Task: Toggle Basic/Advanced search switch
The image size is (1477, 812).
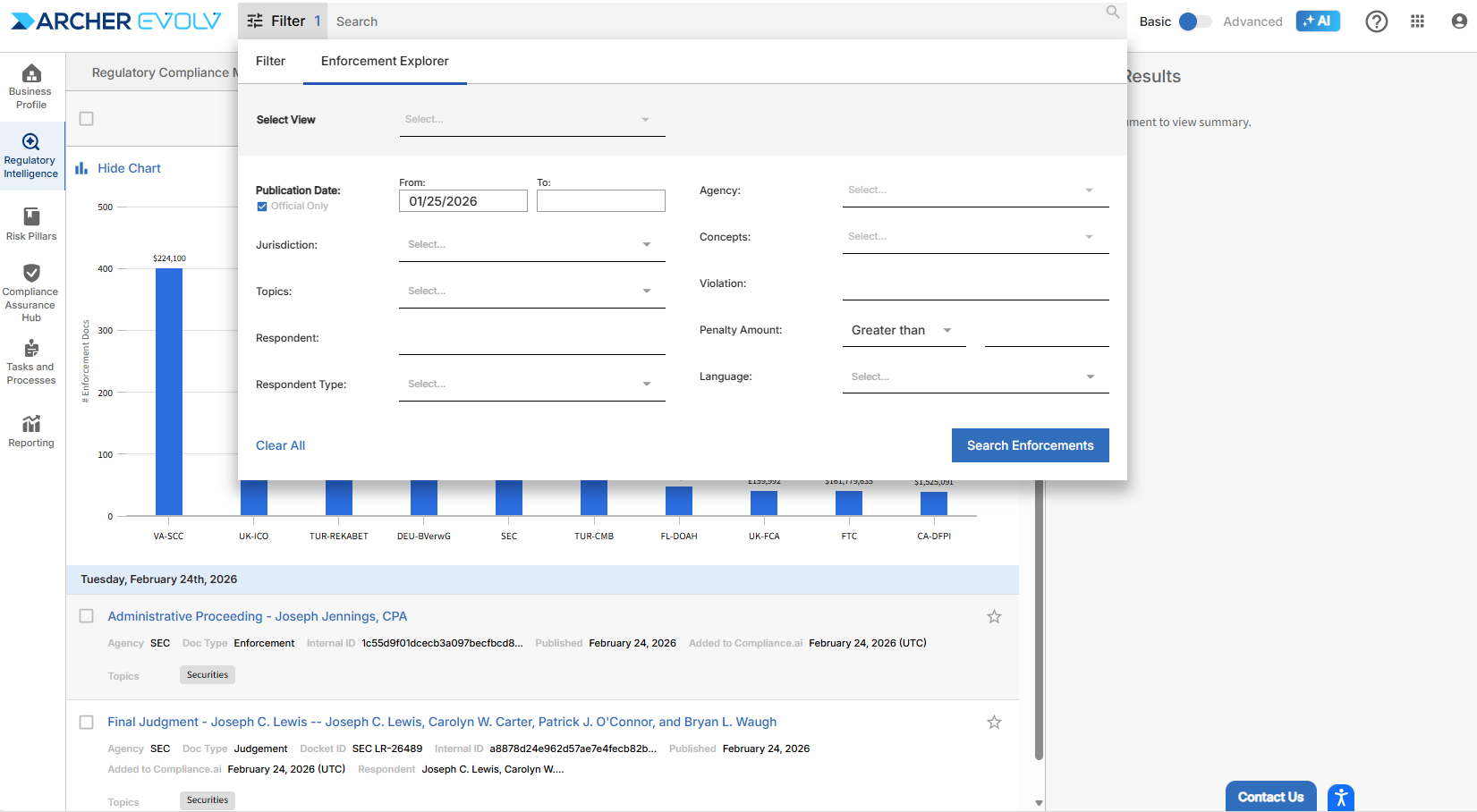Action: click(1193, 21)
